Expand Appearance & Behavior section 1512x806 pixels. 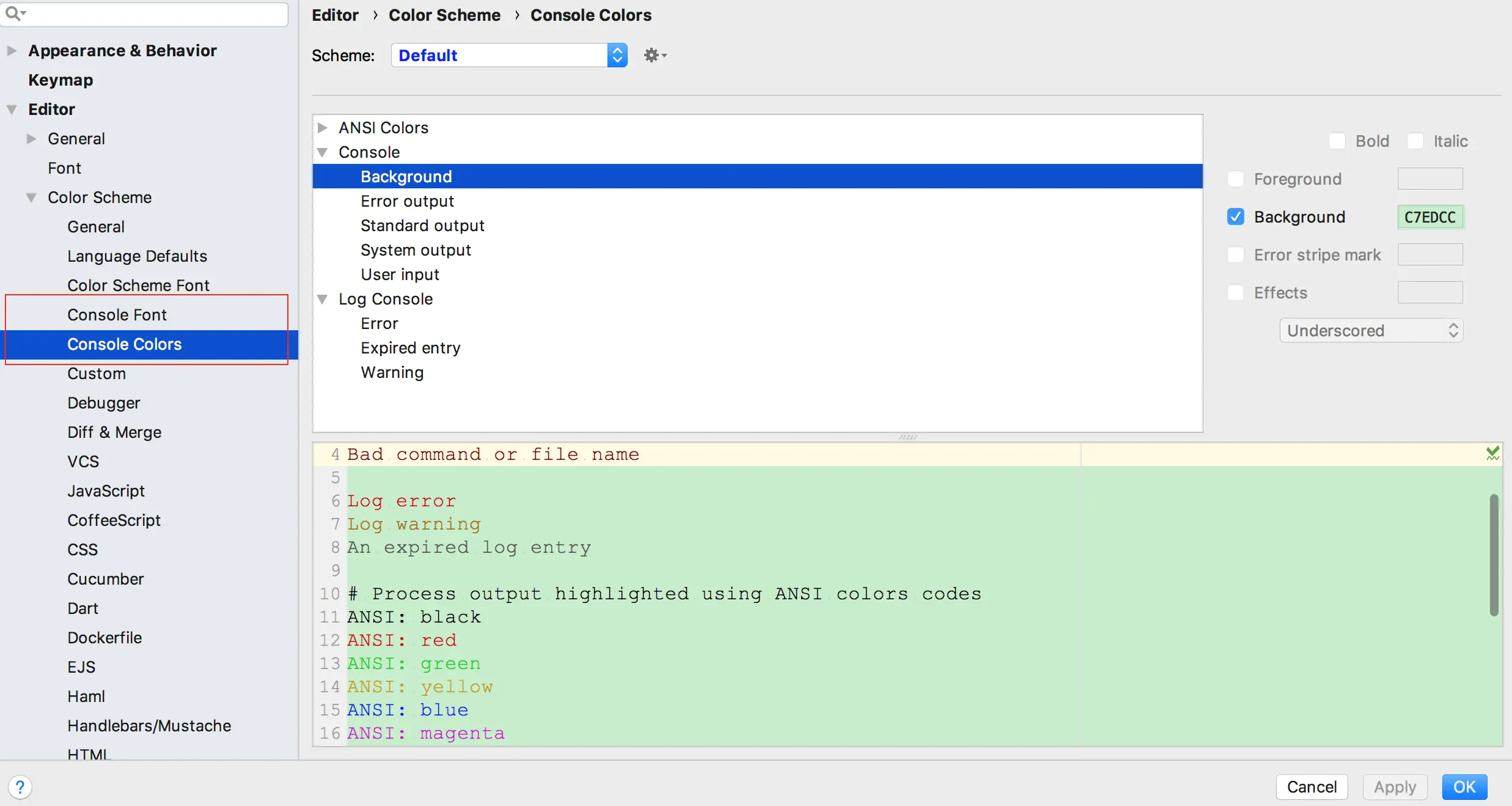click(x=12, y=51)
